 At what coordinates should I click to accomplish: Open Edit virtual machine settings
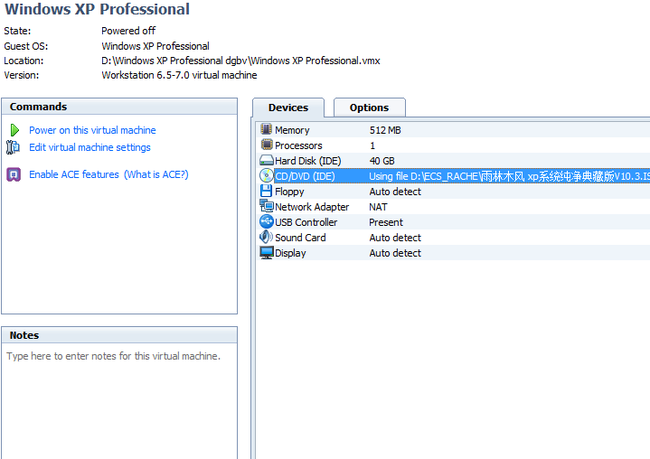coord(90,148)
